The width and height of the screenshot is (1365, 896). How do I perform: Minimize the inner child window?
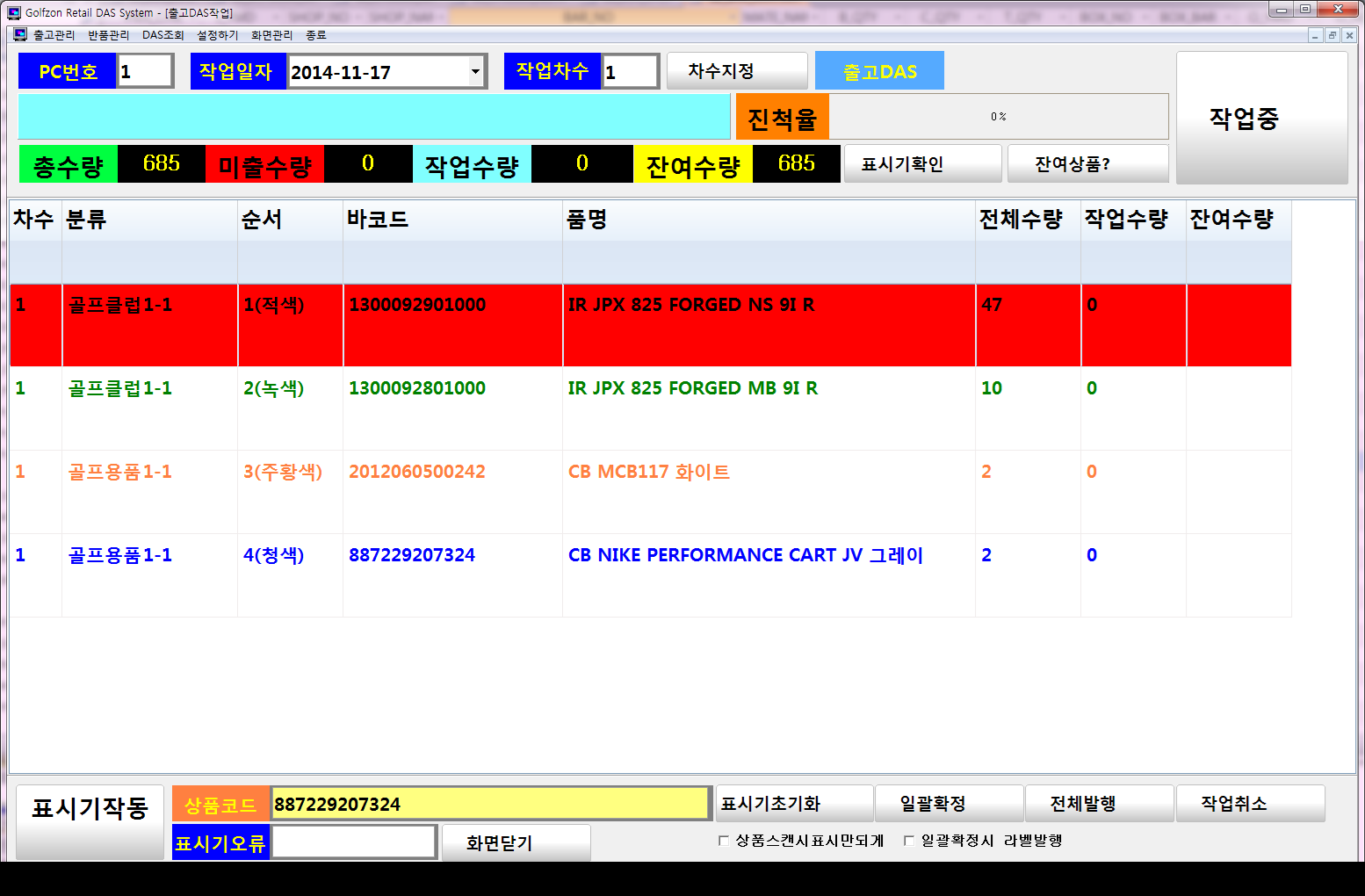point(1315,35)
